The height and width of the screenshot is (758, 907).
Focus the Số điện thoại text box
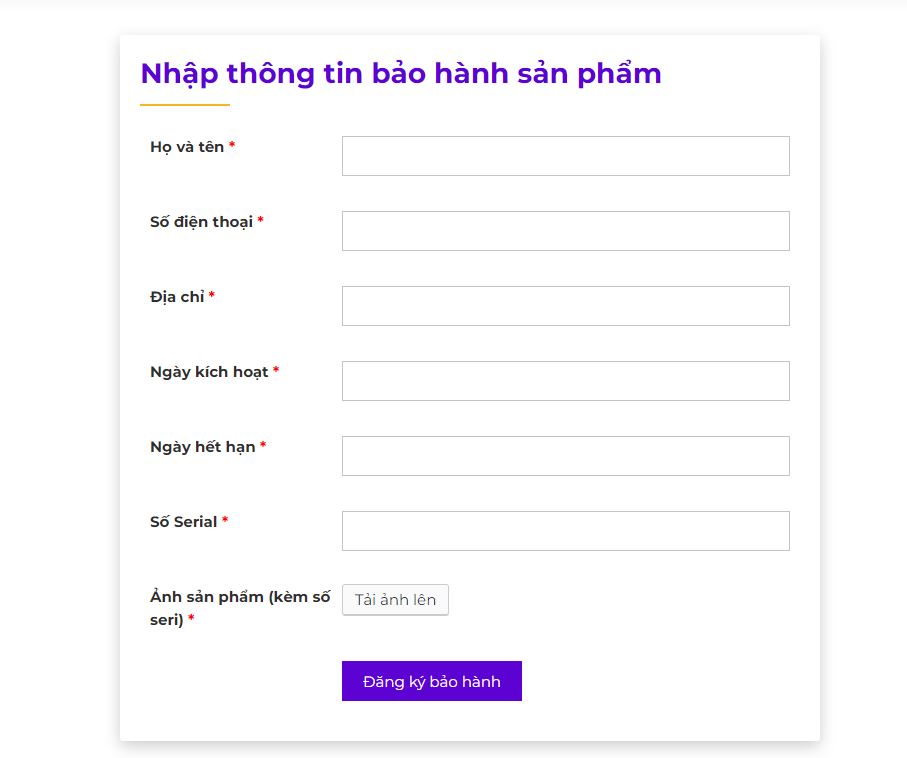pyautogui.click(x=565, y=231)
